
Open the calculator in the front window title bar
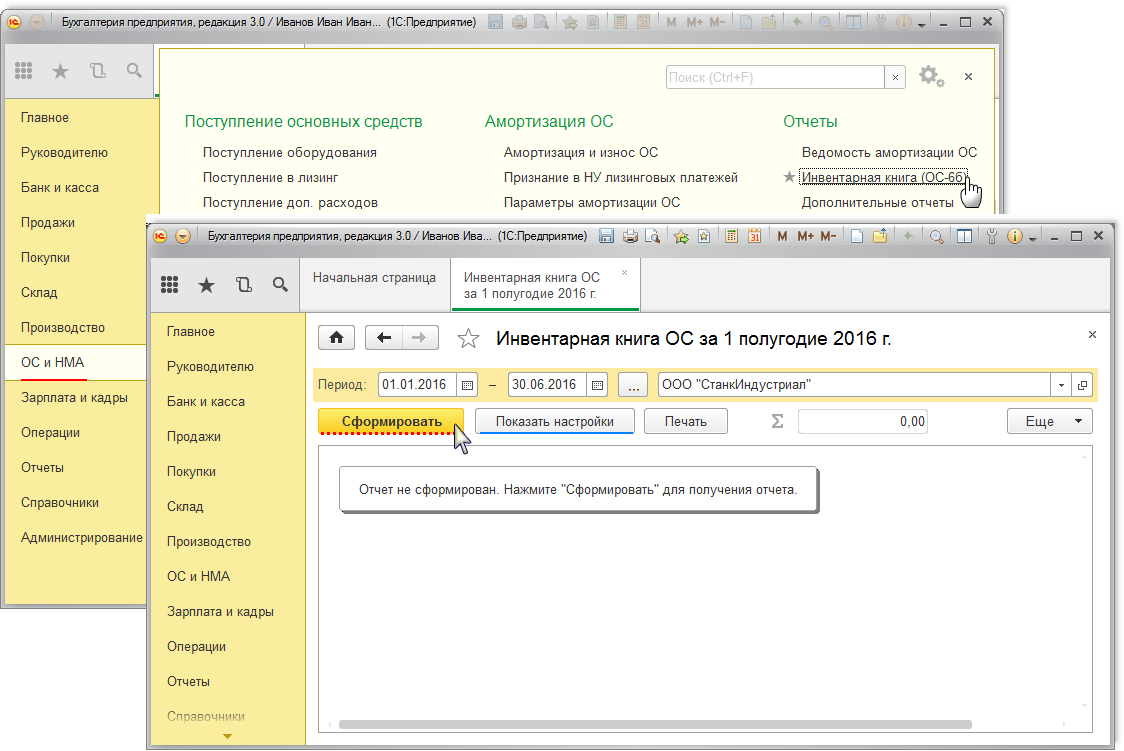732,237
